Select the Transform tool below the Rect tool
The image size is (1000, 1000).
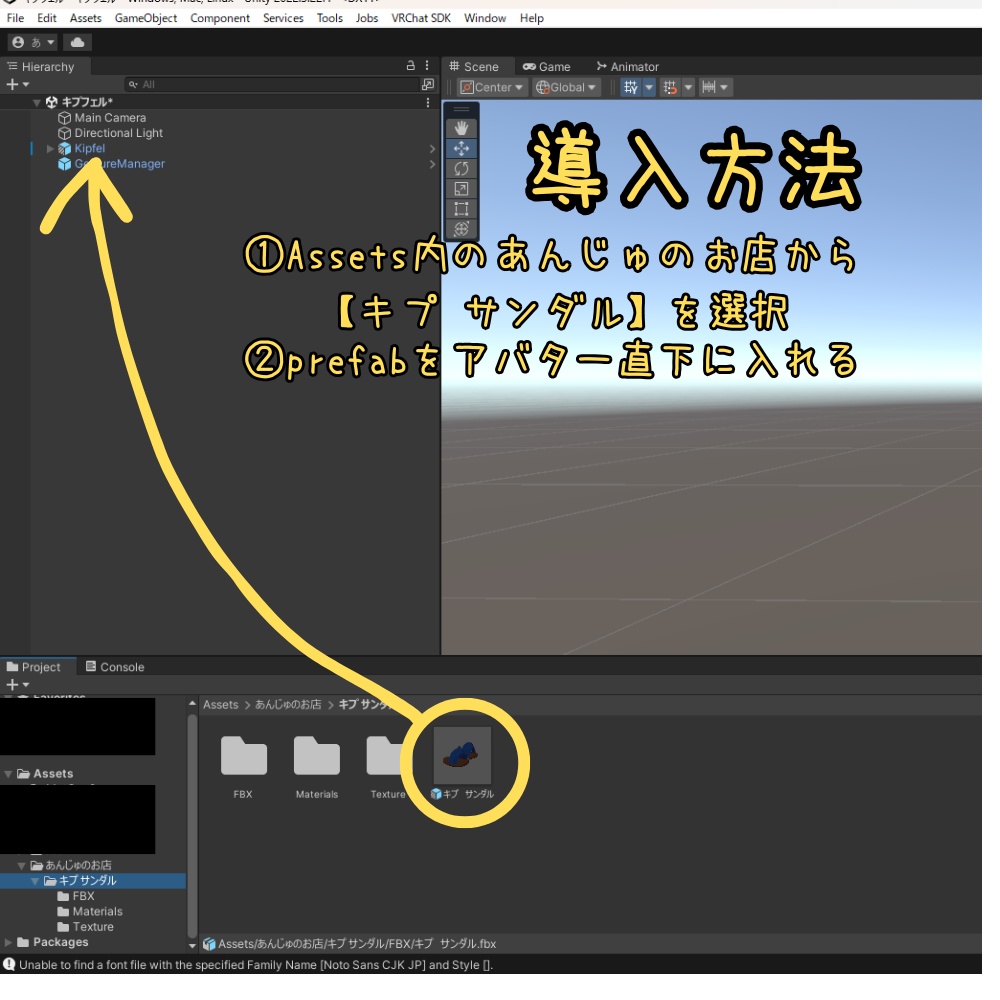(x=462, y=227)
